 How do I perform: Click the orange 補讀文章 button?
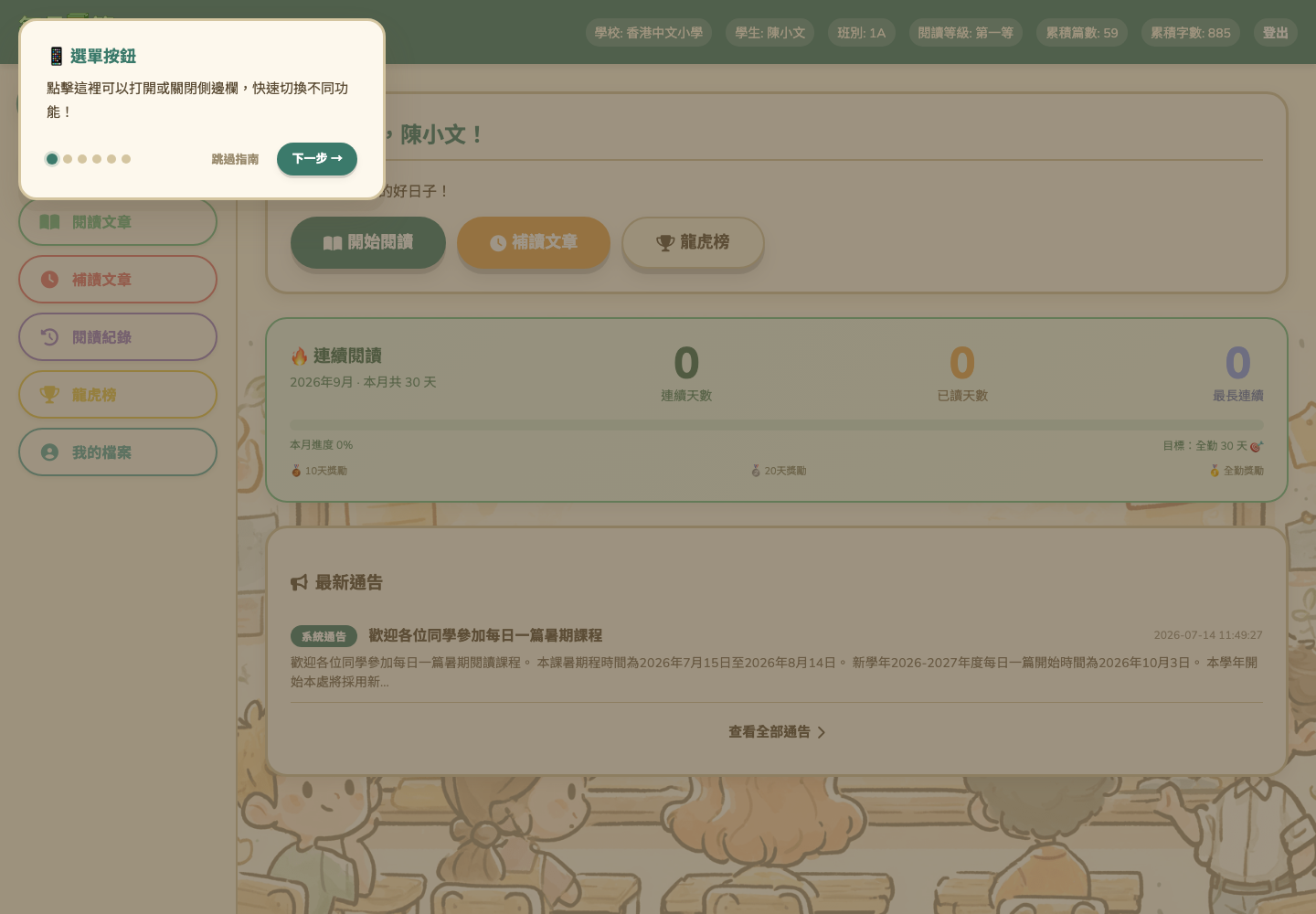[534, 242]
